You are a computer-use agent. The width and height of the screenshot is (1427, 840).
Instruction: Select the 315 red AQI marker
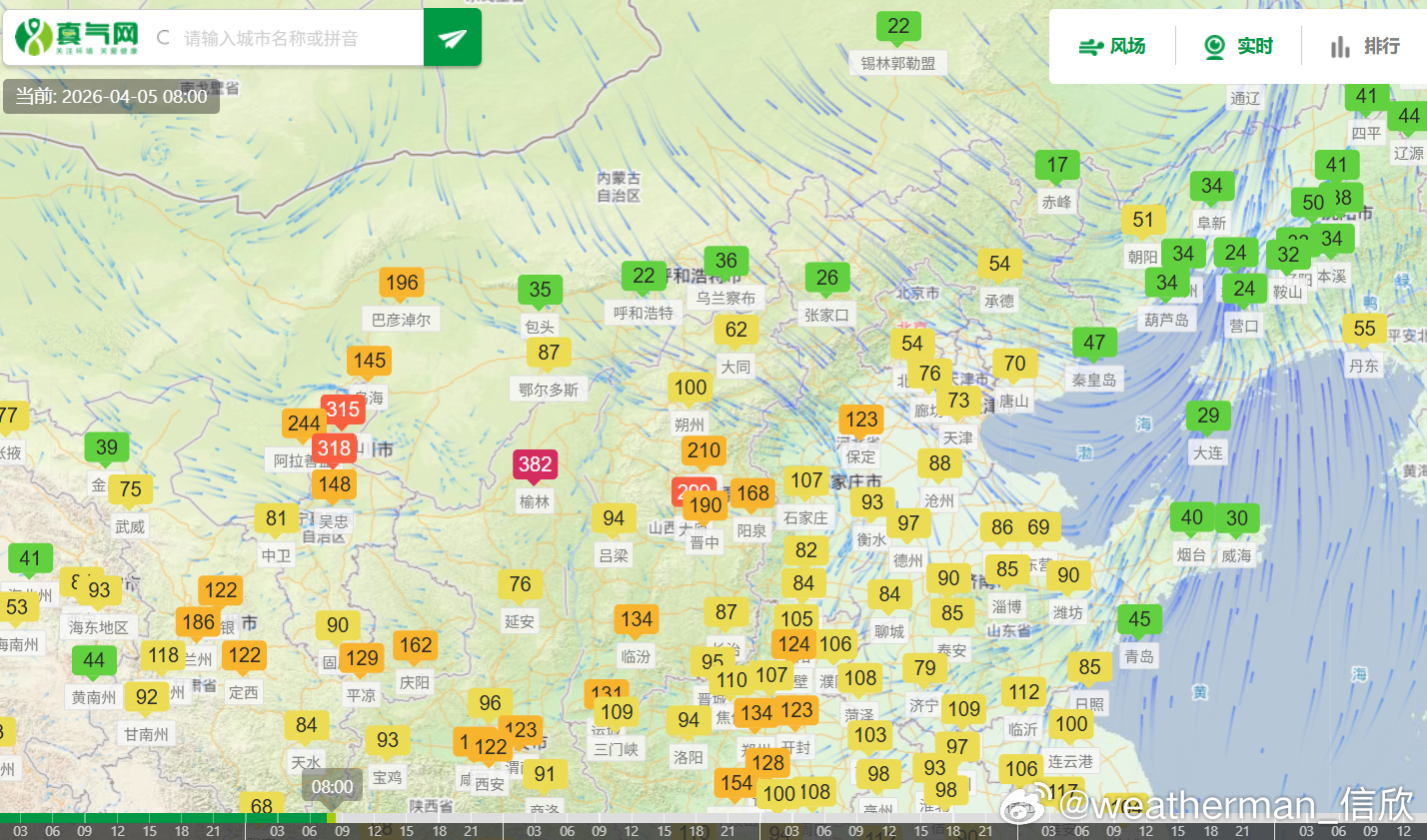343,410
